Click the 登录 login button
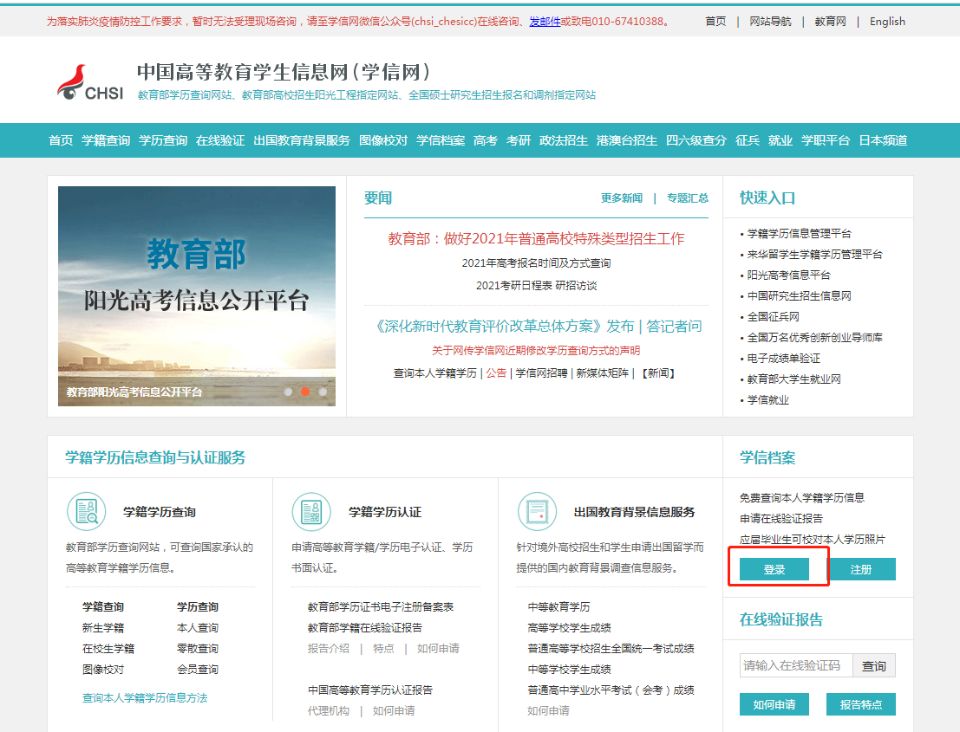Image resolution: width=960 pixels, height=732 pixels. (x=774, y=569)
